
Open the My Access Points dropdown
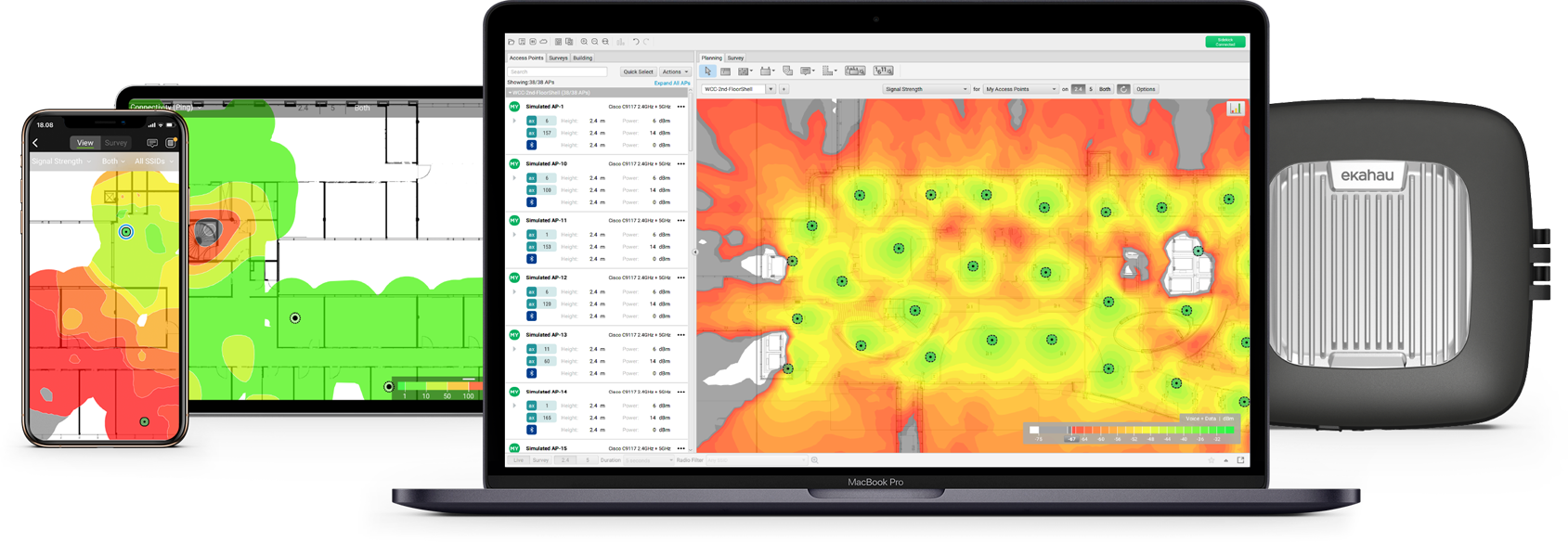1020,89
